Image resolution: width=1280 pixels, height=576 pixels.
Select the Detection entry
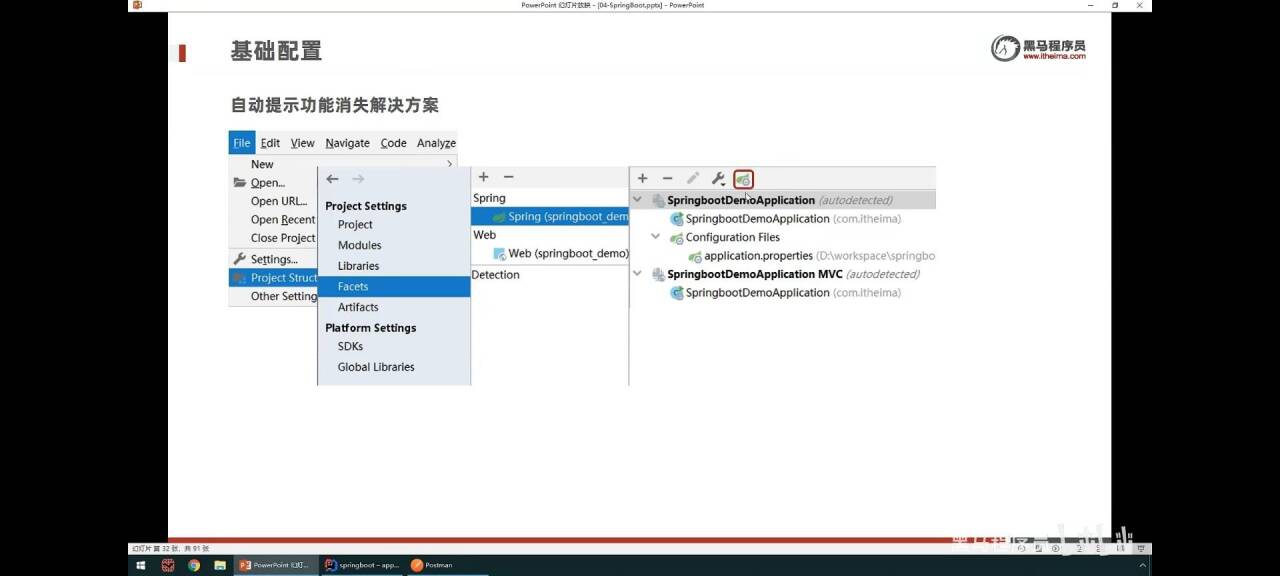click(495, 275)
